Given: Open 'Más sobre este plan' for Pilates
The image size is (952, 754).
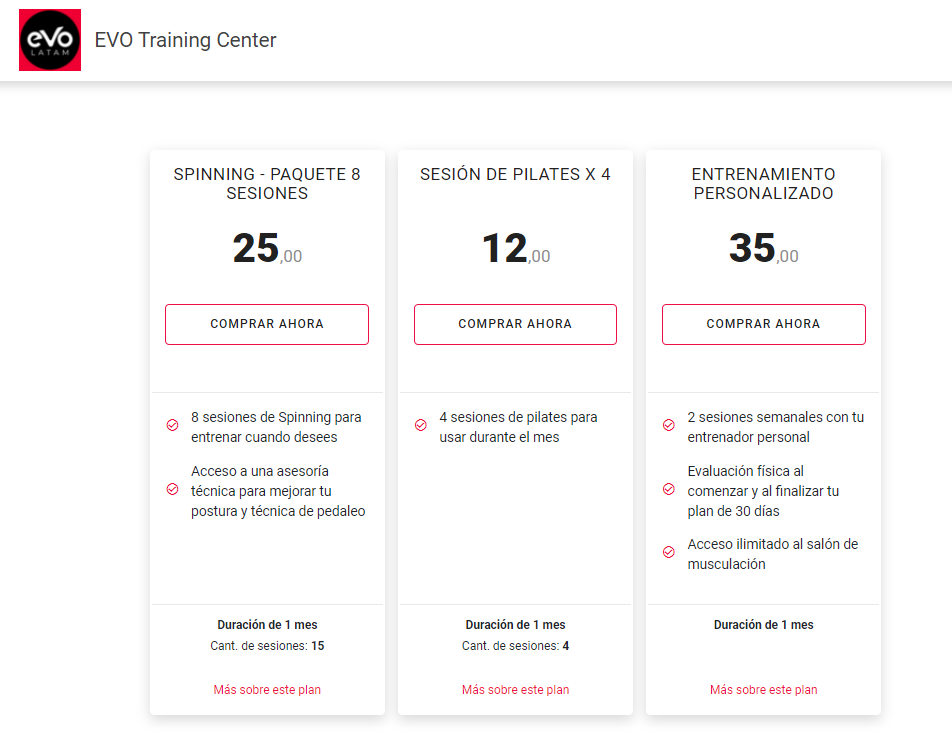Looking at the screenshot, I should (515, 689).
